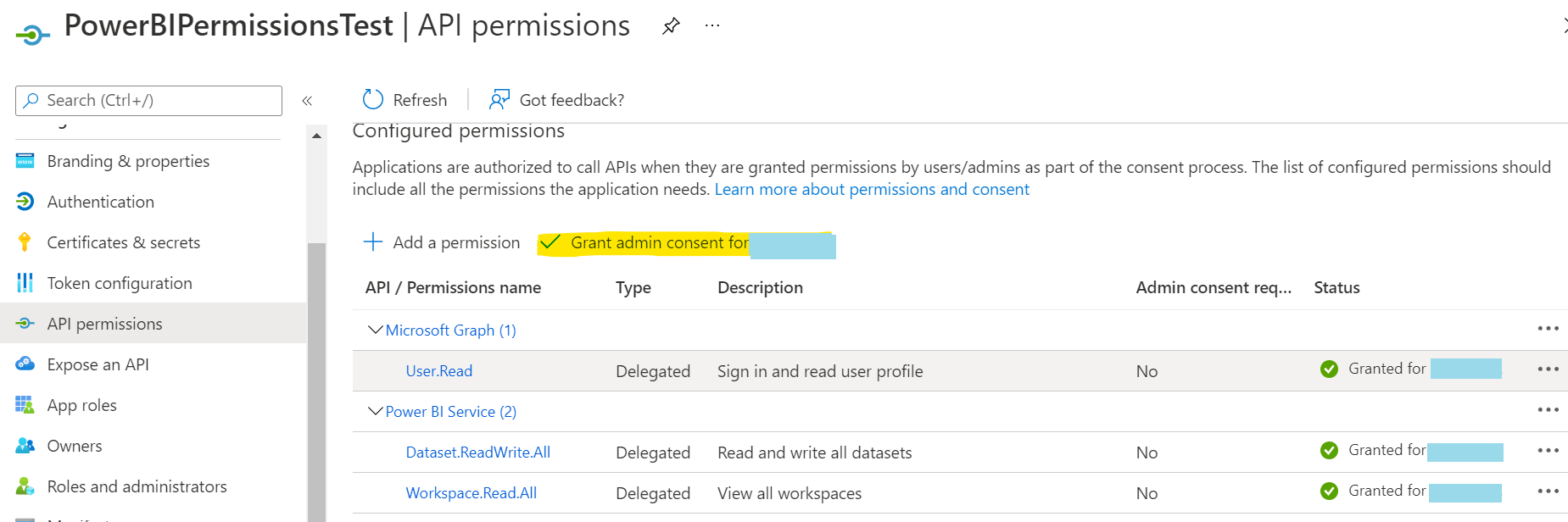Open more options for User.Read row
Image resolution: width=1568 pixels, height=522 pixels.
(x=1548, y=369)
